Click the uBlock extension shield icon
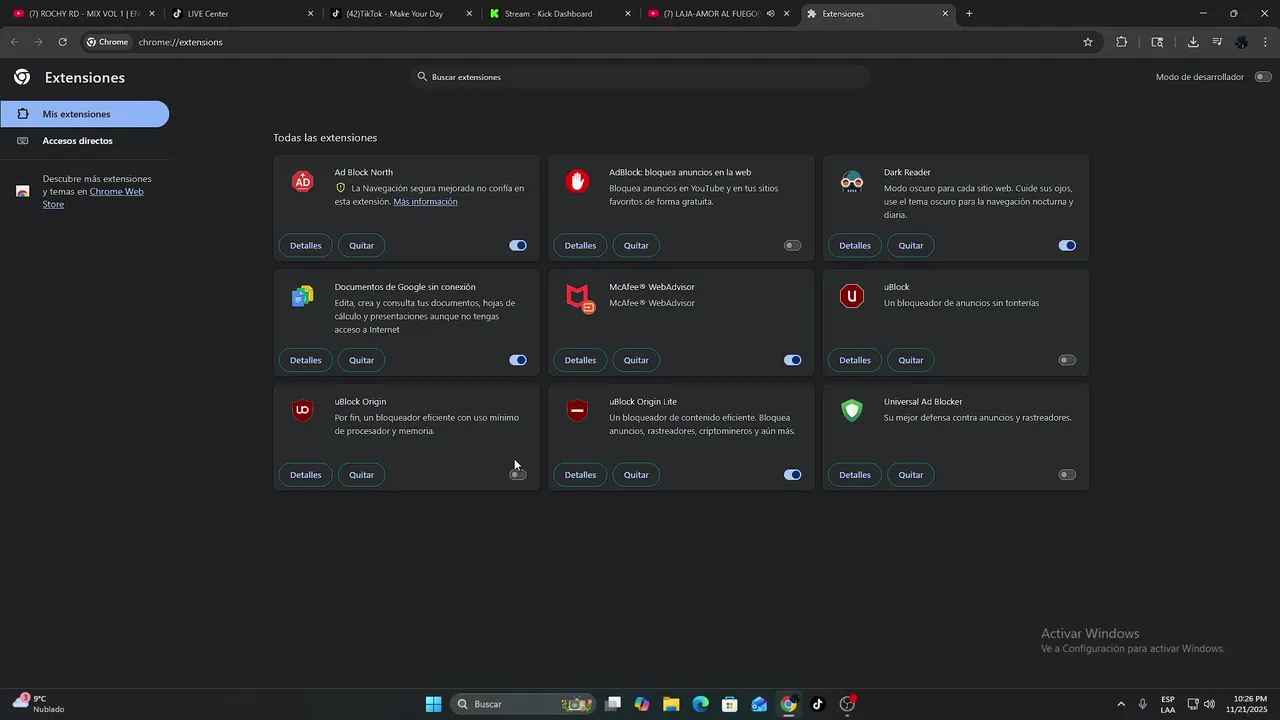This screenshot has height=720, width=1280. coord(852,296)
